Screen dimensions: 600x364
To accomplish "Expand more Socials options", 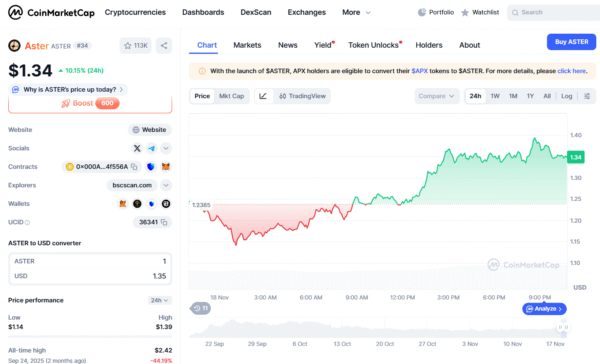I will [x=166, y=148].
